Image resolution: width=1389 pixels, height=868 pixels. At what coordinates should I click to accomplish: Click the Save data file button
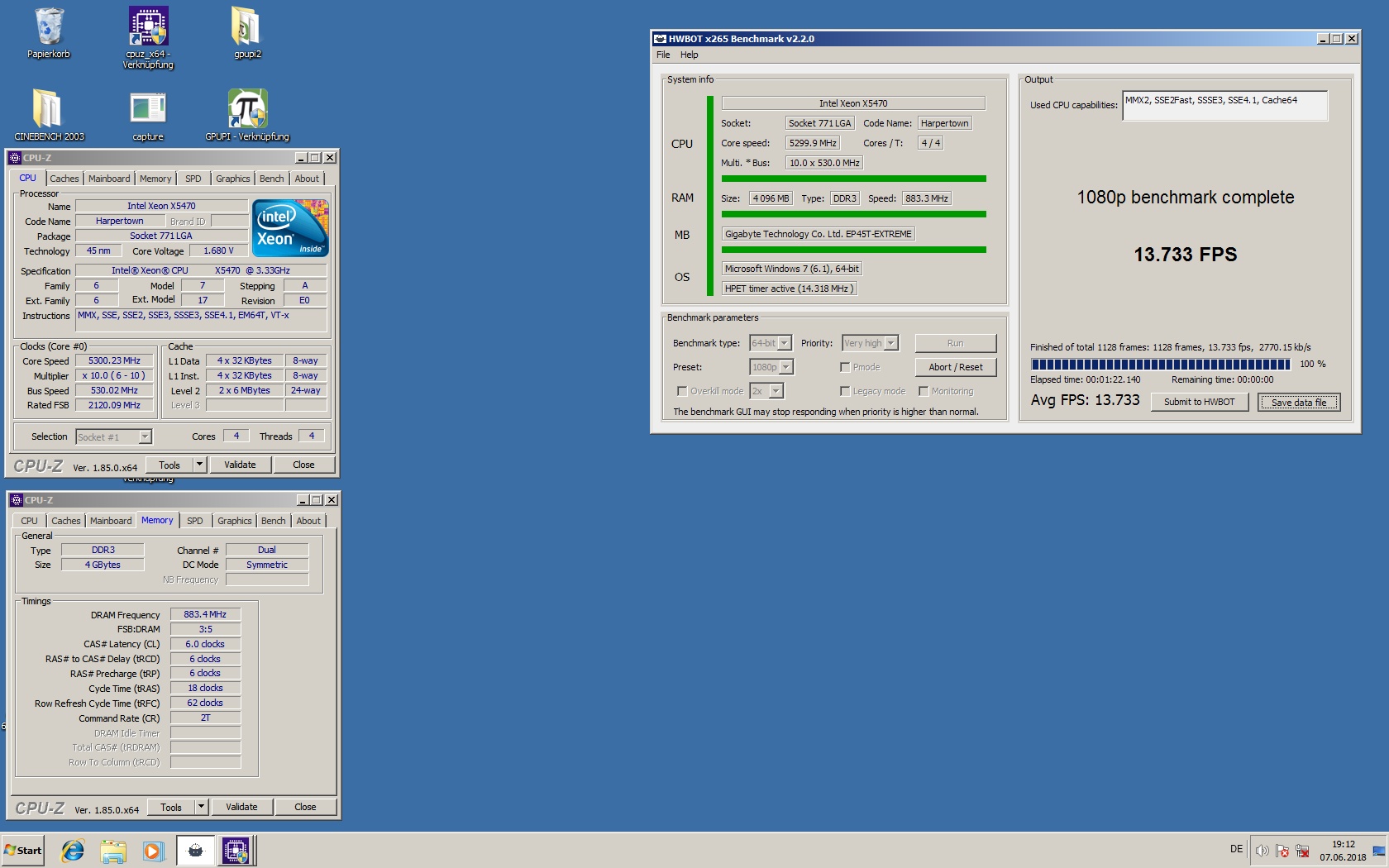pyautogui.click(x=1298, y=402)
